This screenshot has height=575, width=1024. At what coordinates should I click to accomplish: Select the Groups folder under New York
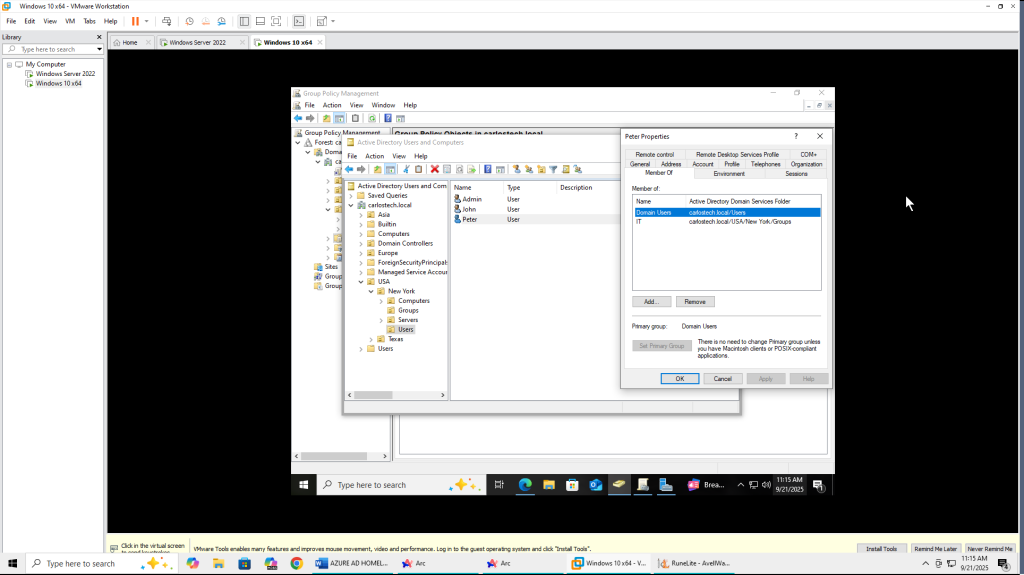coord(408,310)
